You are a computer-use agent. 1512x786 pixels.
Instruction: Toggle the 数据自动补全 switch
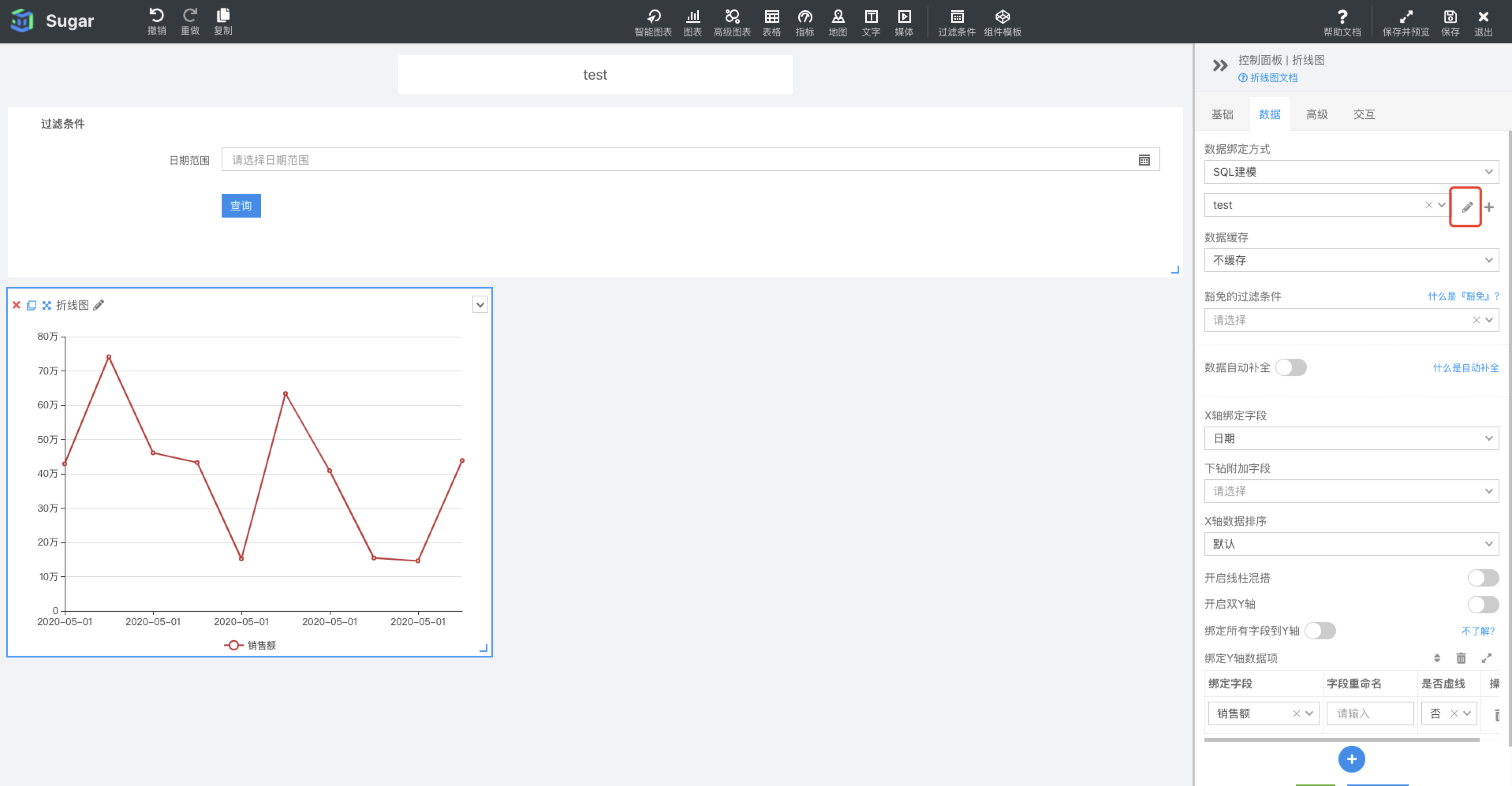pyautogui.click(x=1291, y=367)
